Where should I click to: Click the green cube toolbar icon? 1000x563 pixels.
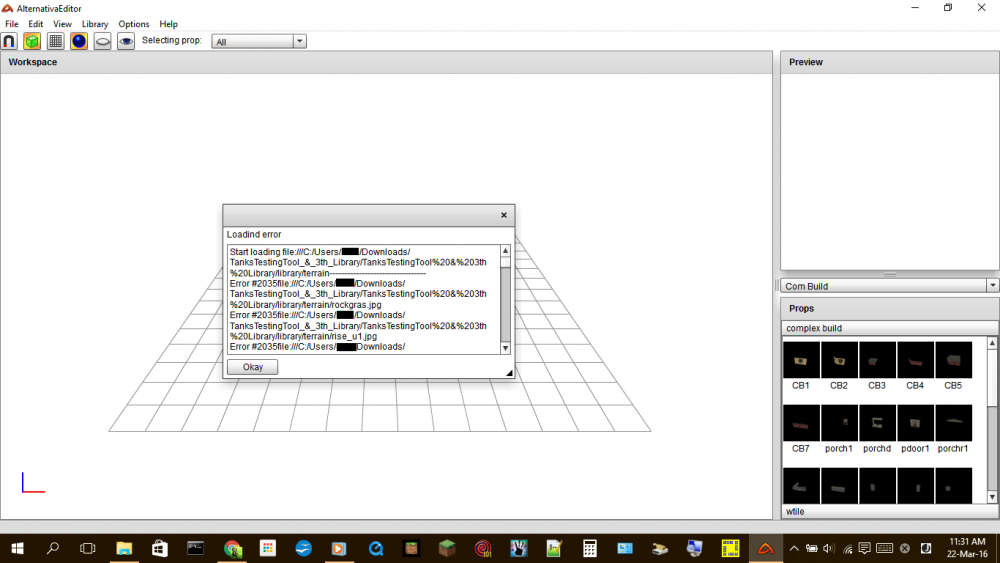tap(32, 41)
